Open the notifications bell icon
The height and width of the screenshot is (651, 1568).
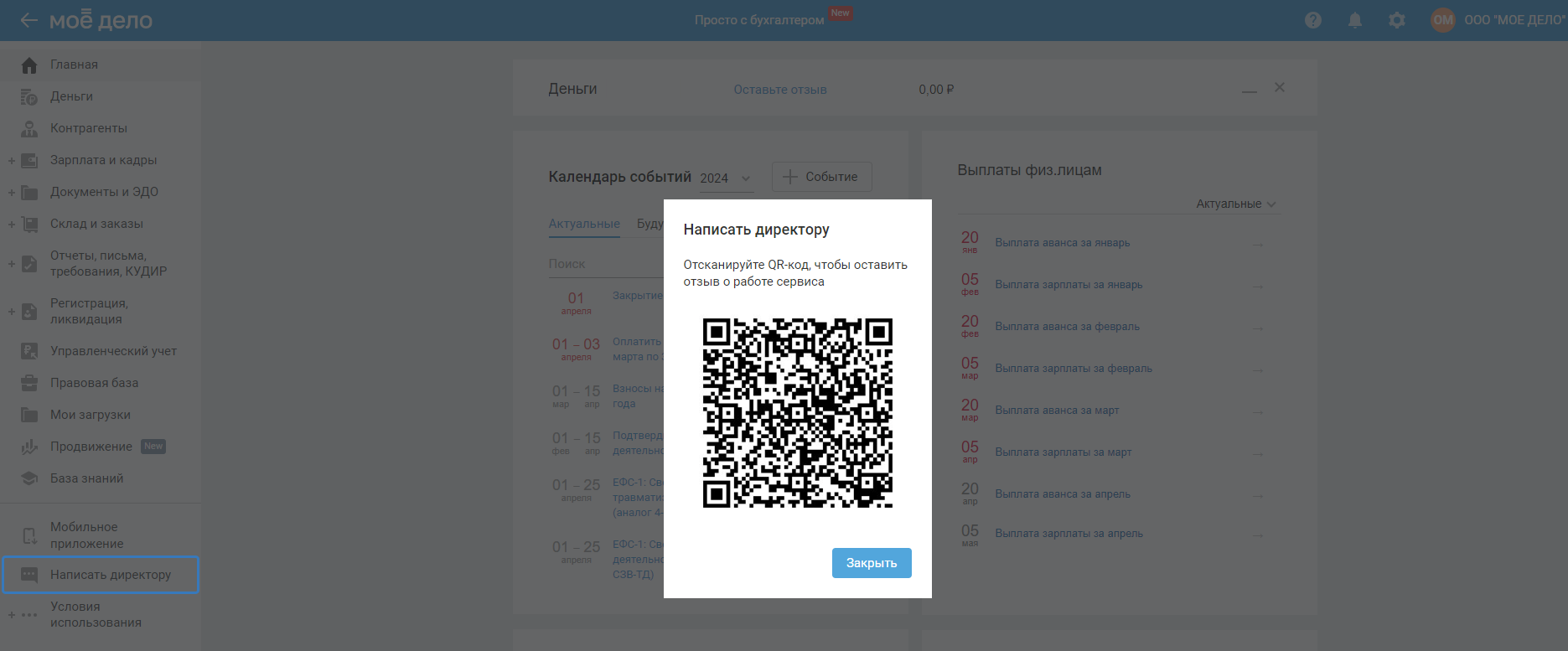point(1355,20)
